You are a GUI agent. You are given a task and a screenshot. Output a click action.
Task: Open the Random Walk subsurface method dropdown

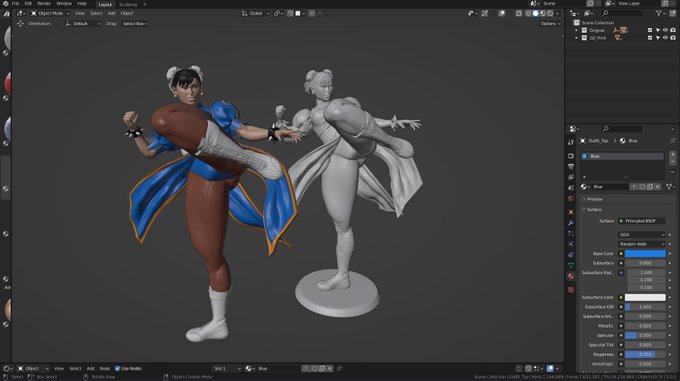pyautogui.click(x=642, y=244)
